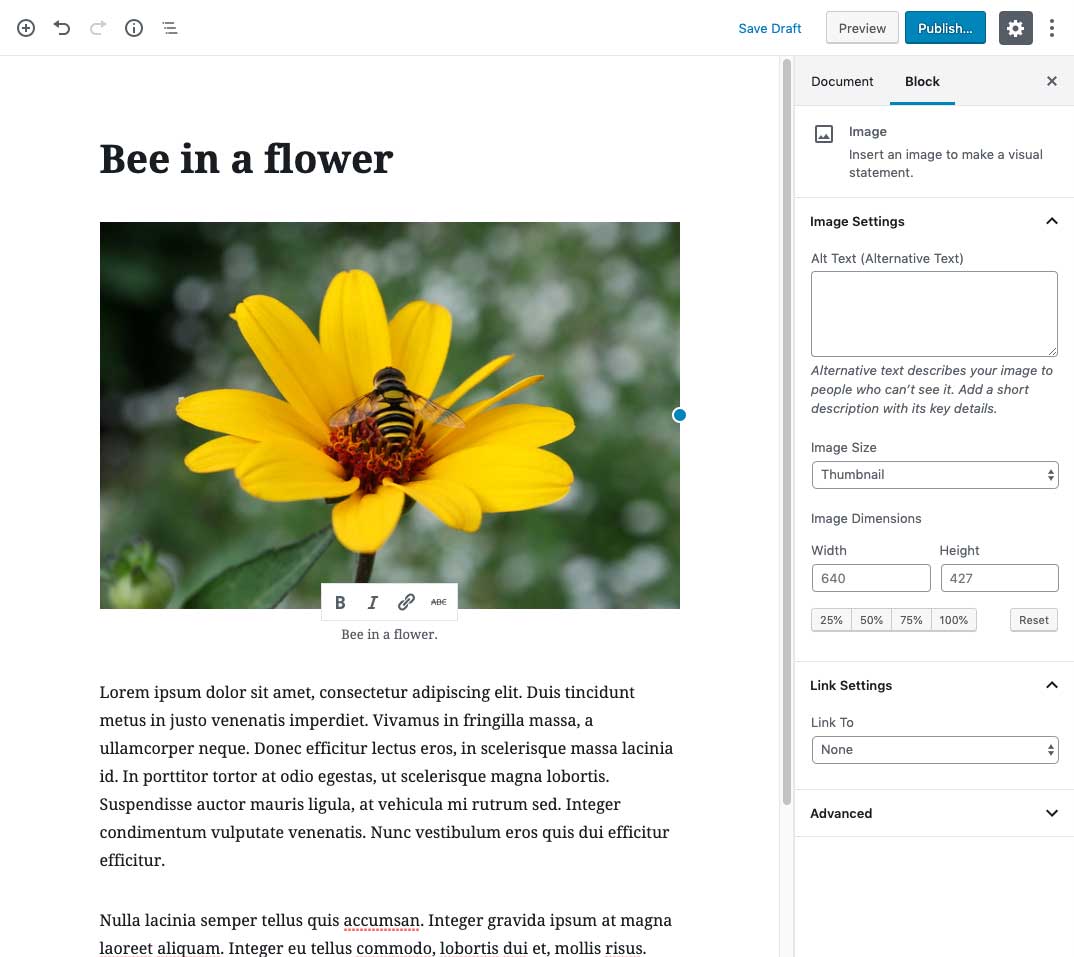Image resolution: width=1074 pixels, height=957 pixels.
Task: Open the more tools menu
Action: (x=1052, y=28)
